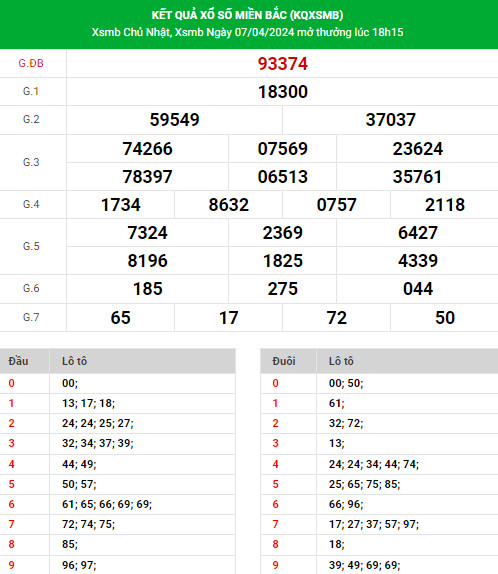This screenshot has height=574, width=498.
Task: Click red head digit 9 in Đầu table
Action: pos(11,565)
